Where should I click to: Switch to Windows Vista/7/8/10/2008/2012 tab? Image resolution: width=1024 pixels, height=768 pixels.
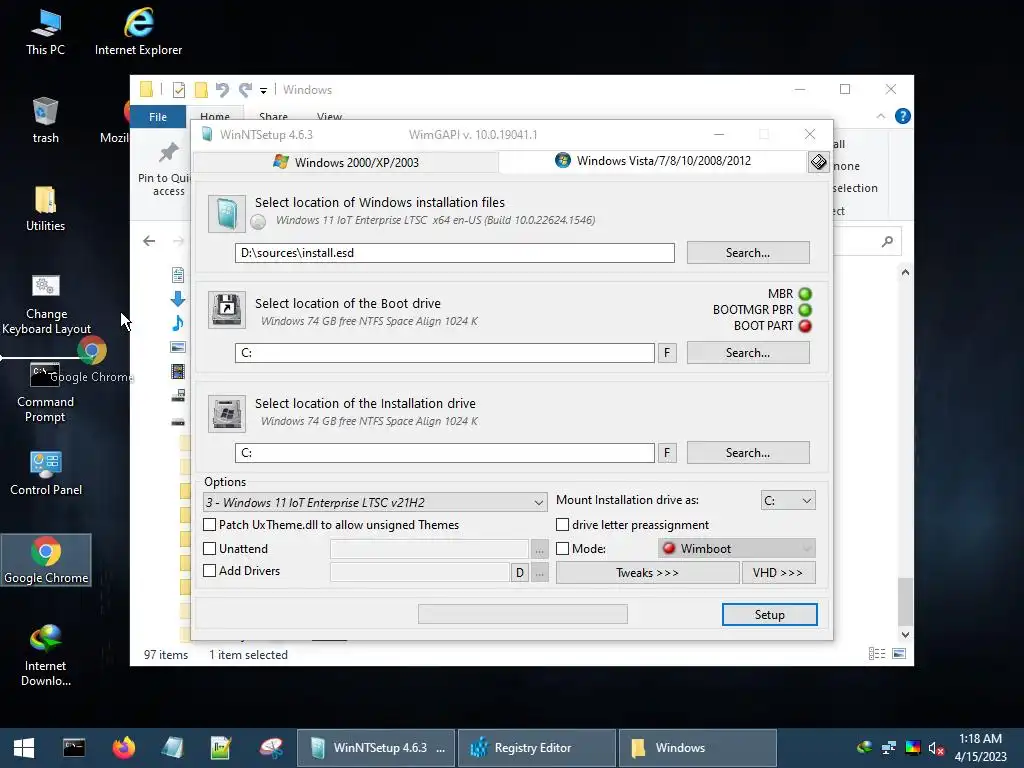[653, 161]
